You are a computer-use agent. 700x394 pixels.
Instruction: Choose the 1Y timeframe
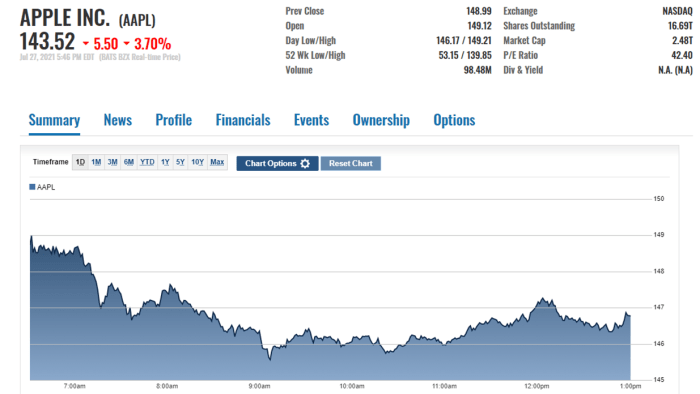(x=165, y=162)
